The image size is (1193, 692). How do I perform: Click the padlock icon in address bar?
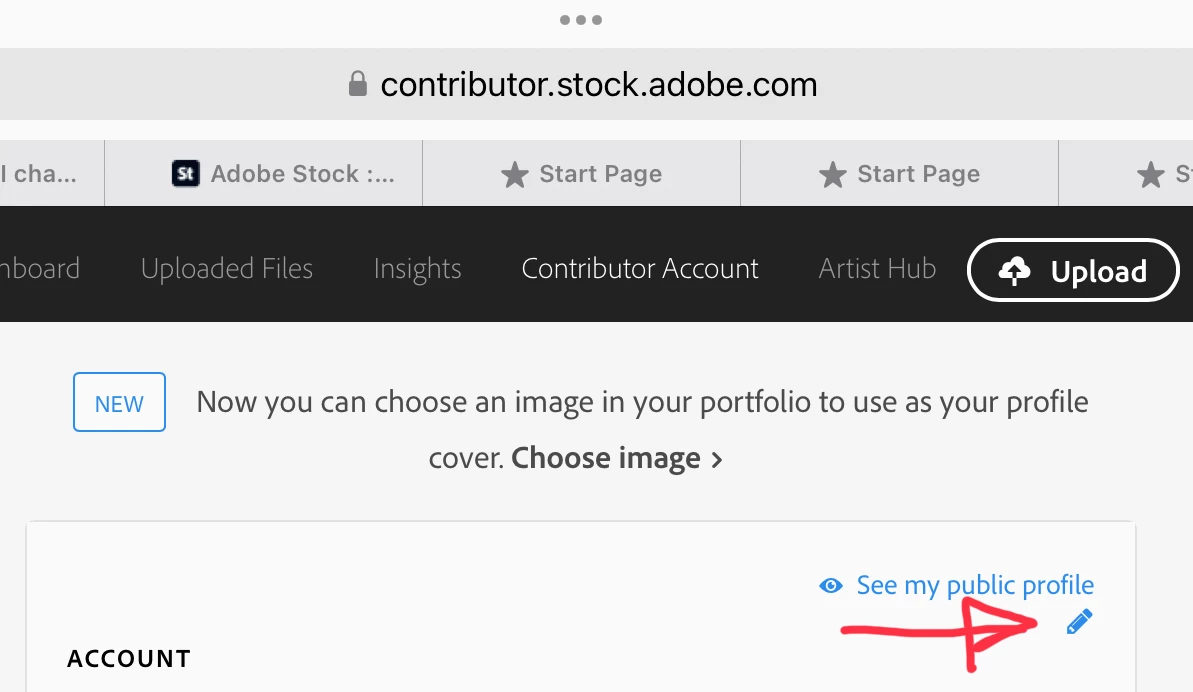point(358,84)
